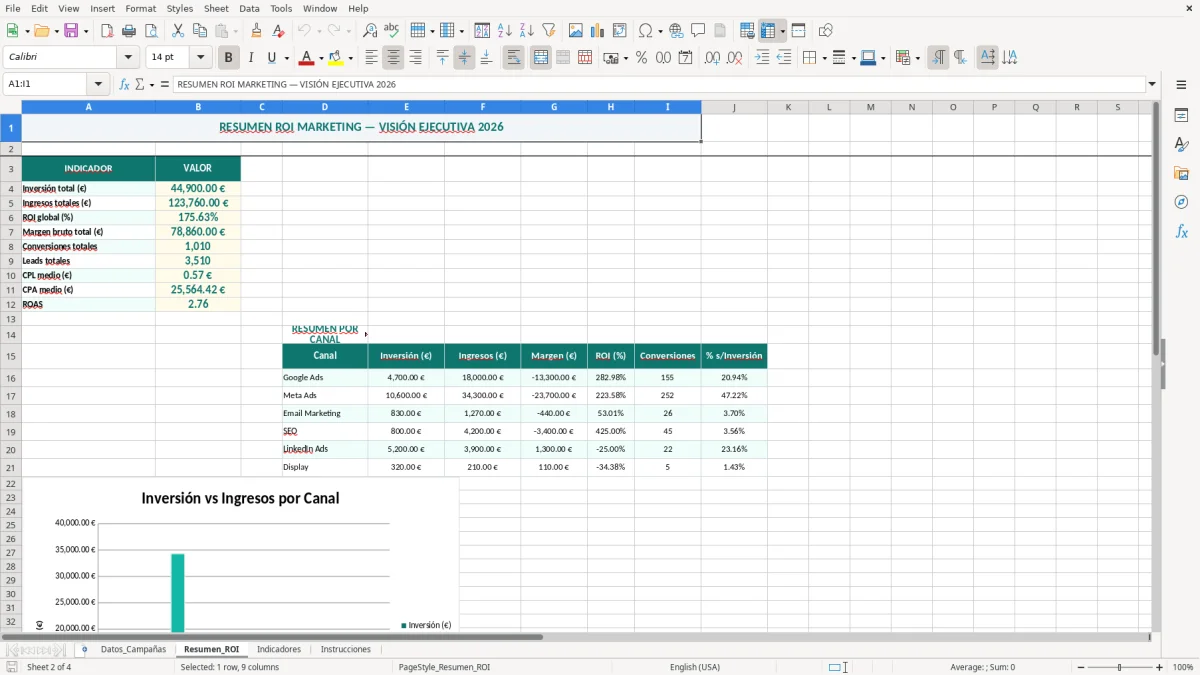Screen dimensions: 1200x675
Task: Click Export as PDF icon
Action: tap(107, 31)
